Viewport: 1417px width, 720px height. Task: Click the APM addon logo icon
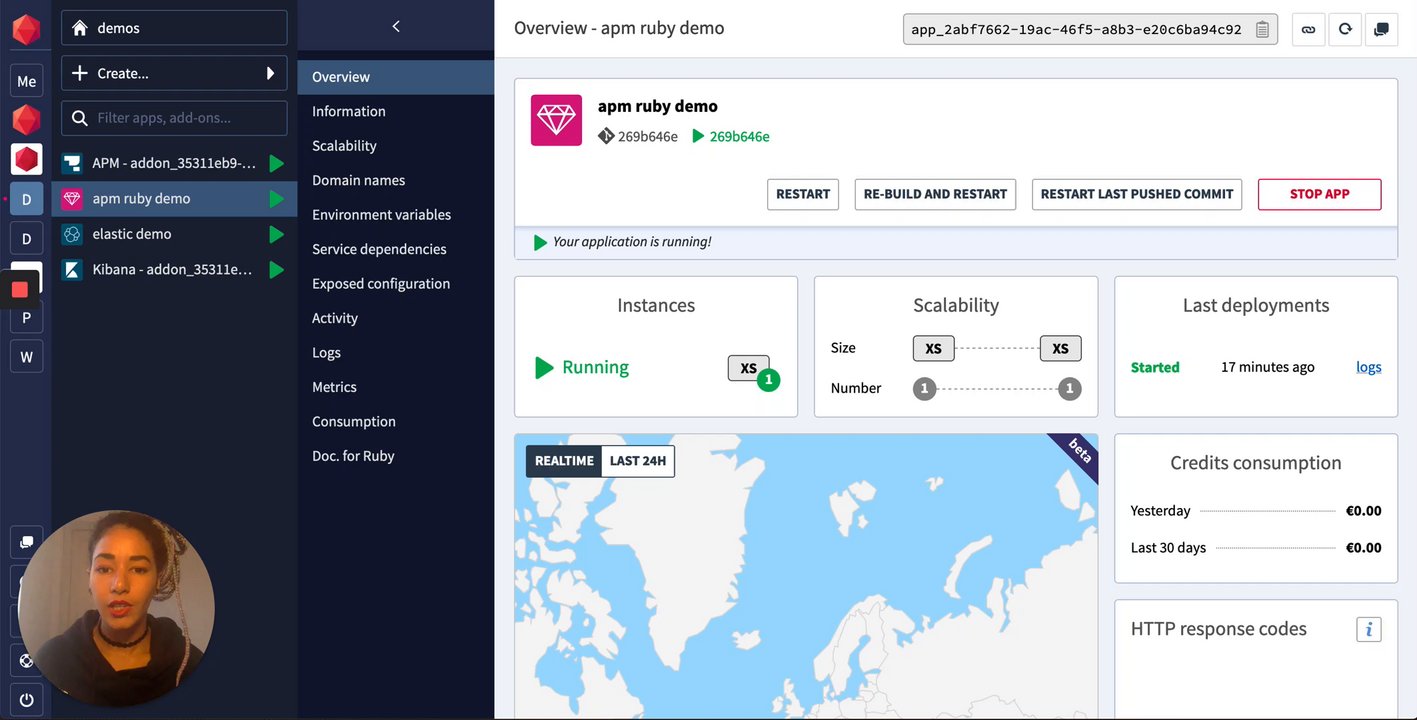click(72, 163)
